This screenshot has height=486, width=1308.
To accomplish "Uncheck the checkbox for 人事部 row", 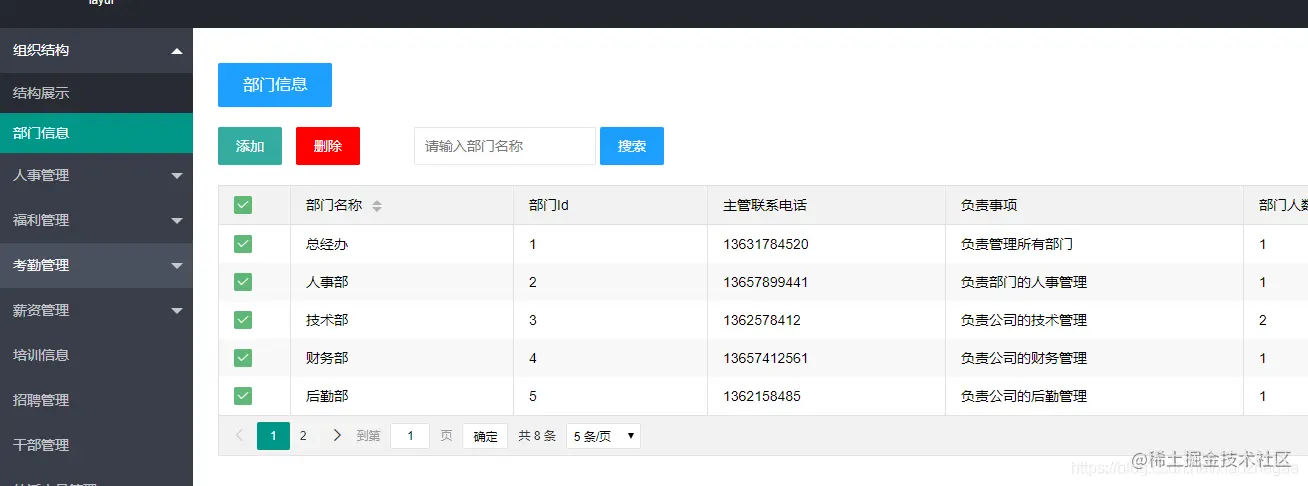I will click(243, 282).
